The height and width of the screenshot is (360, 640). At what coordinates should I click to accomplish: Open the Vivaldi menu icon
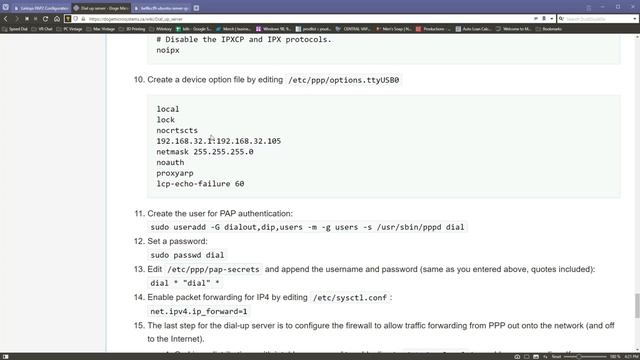(x=6, y=7)
